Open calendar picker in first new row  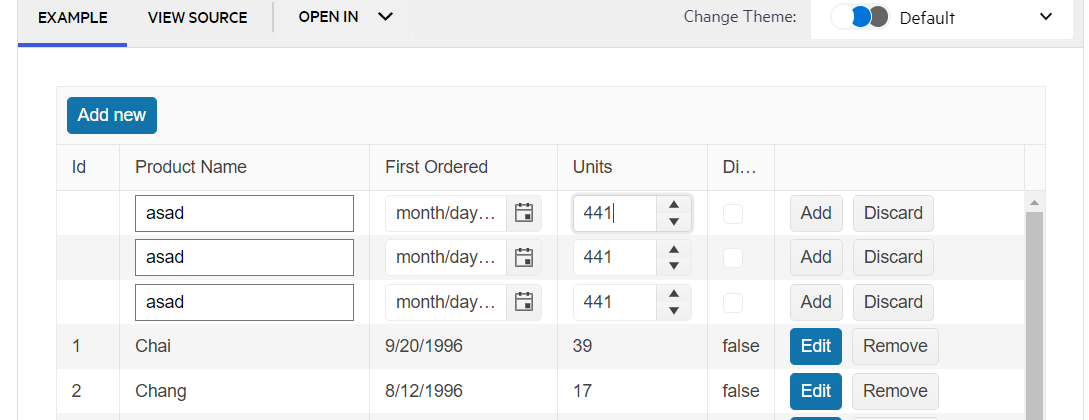click(523, 213)
